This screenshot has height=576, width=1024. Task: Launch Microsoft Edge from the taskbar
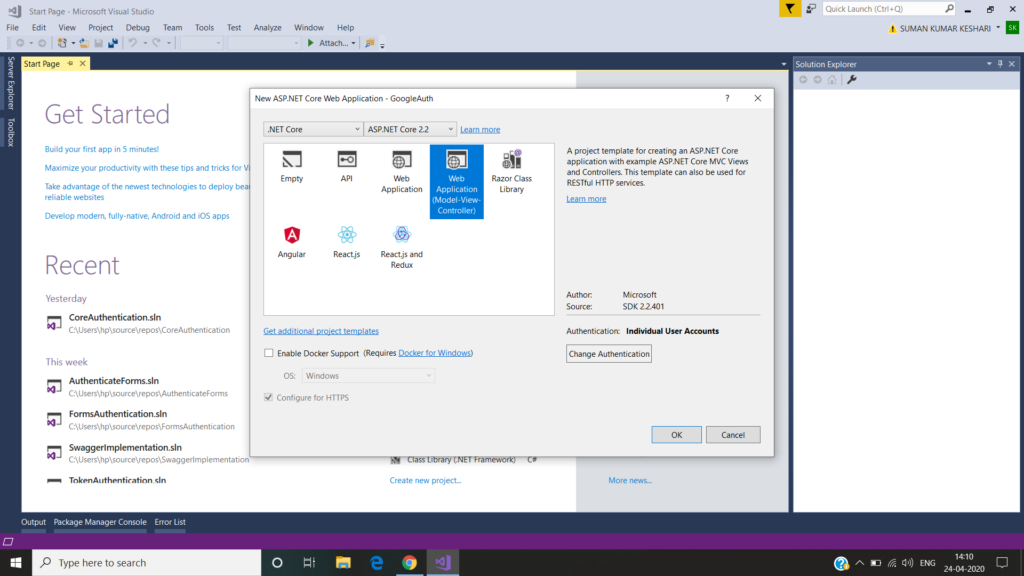click(377, 563)
